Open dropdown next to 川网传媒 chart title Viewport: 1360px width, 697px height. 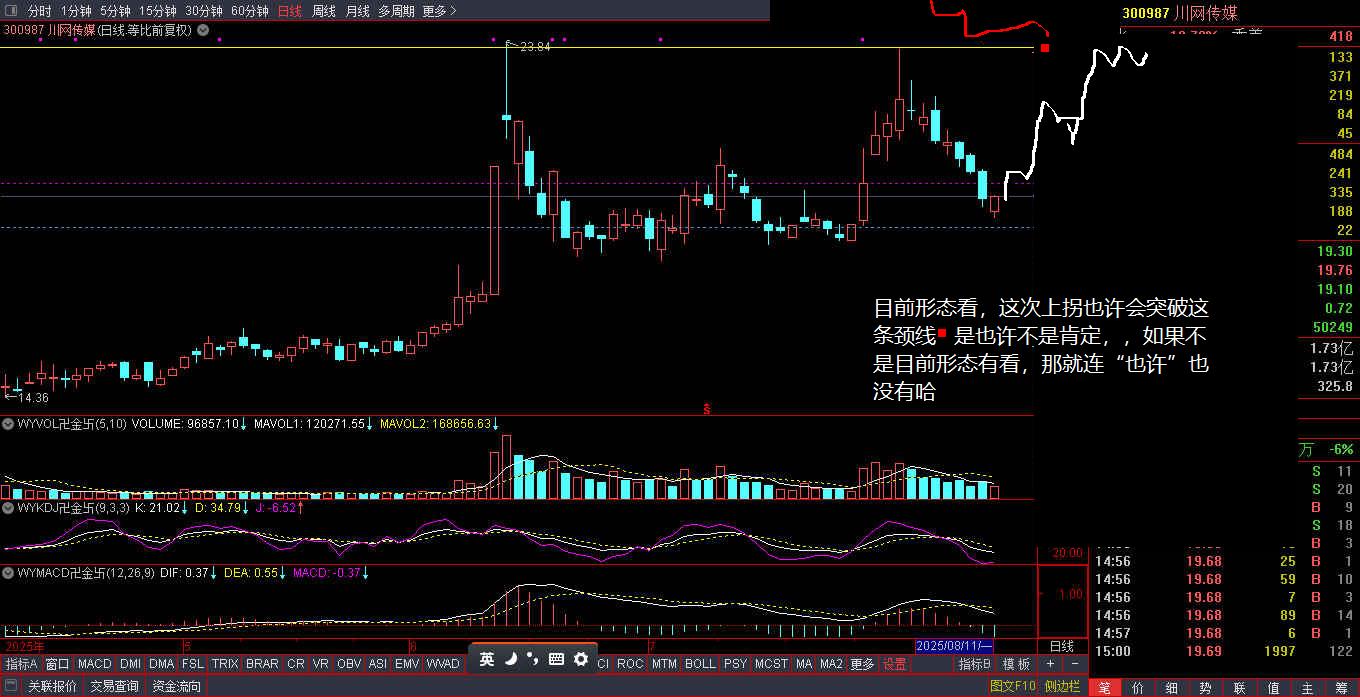coord(203,30)
